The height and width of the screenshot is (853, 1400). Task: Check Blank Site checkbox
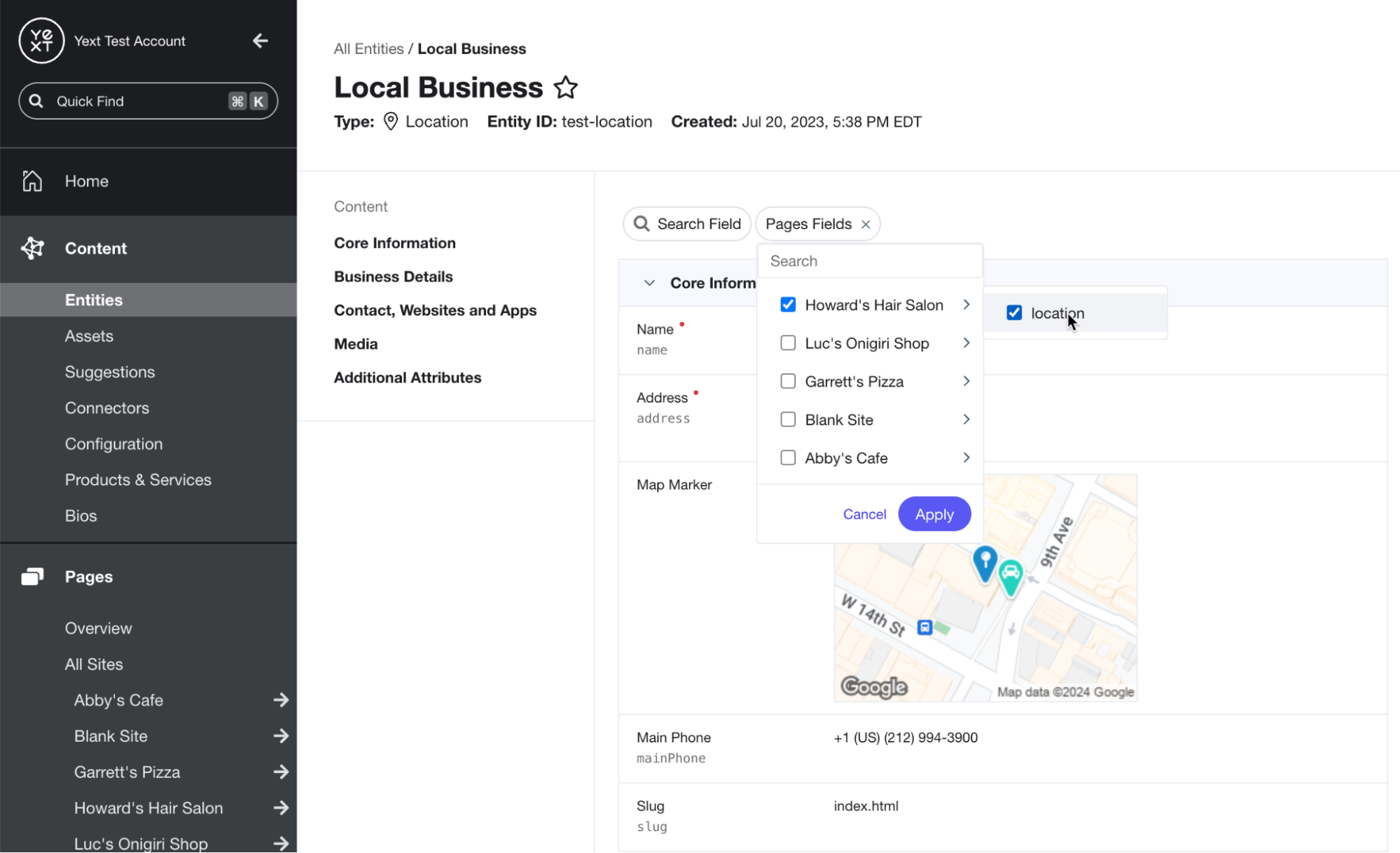point(788,419)
